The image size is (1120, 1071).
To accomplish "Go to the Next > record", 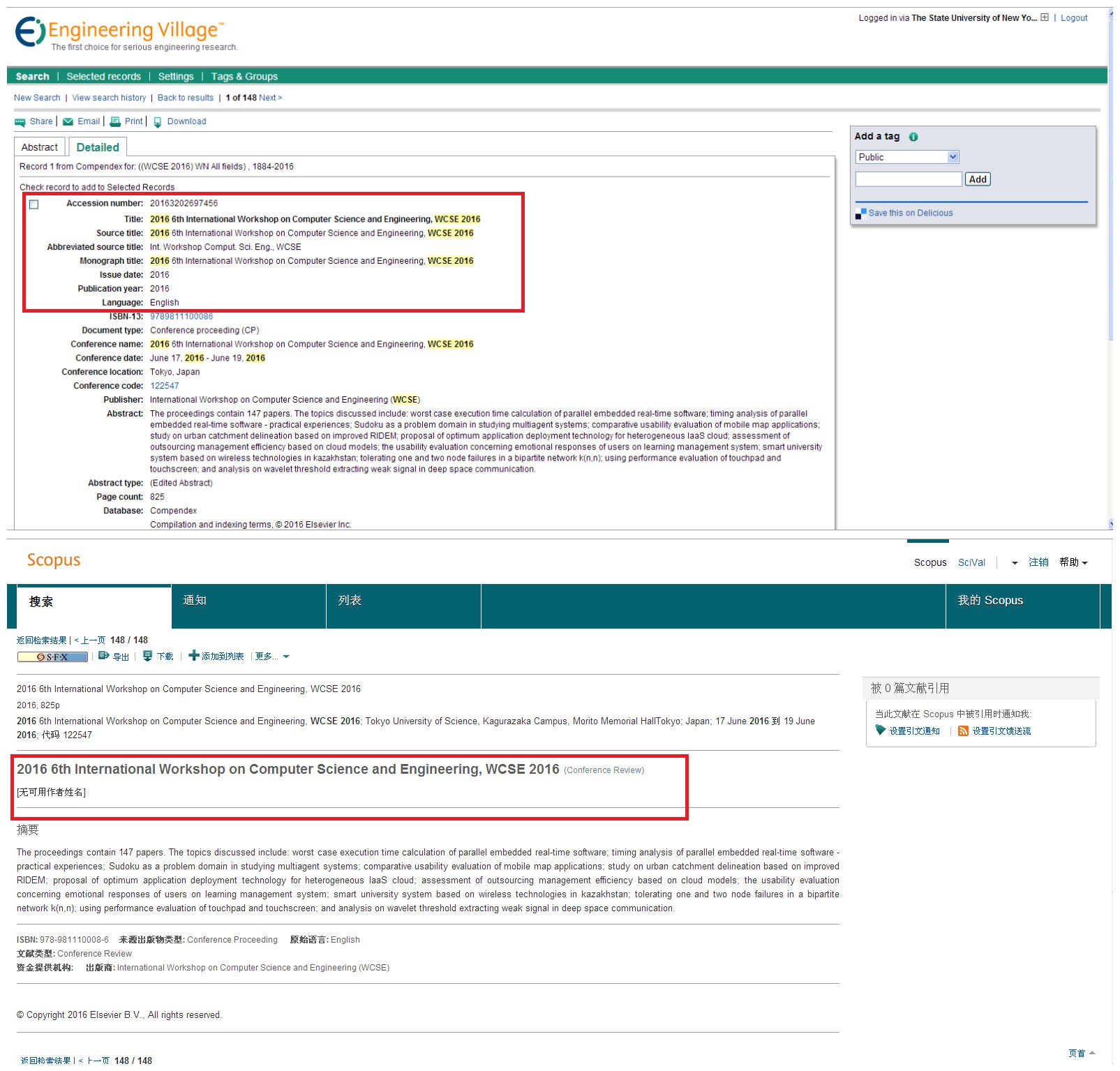I will point(271,98).
